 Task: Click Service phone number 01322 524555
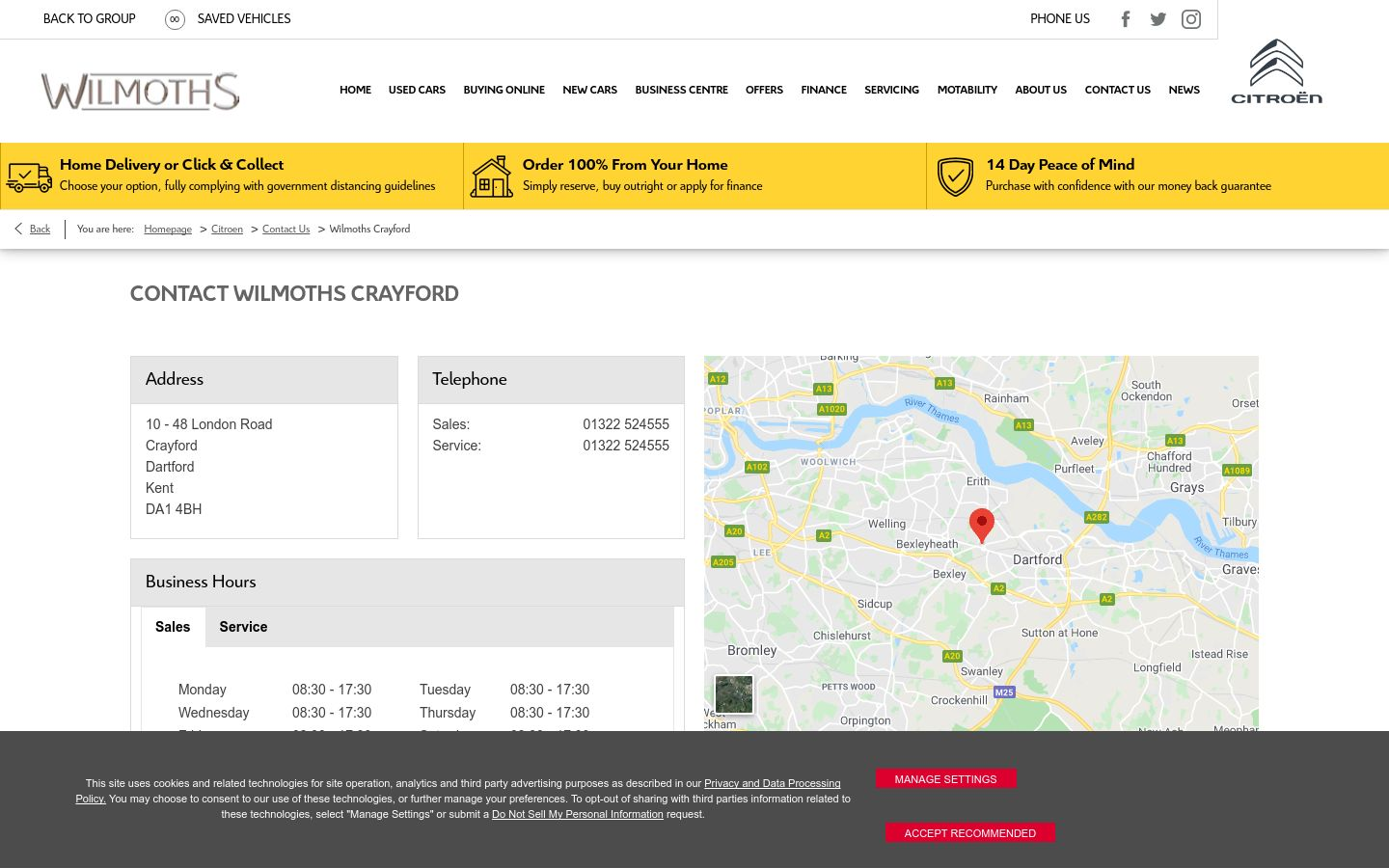626,446
